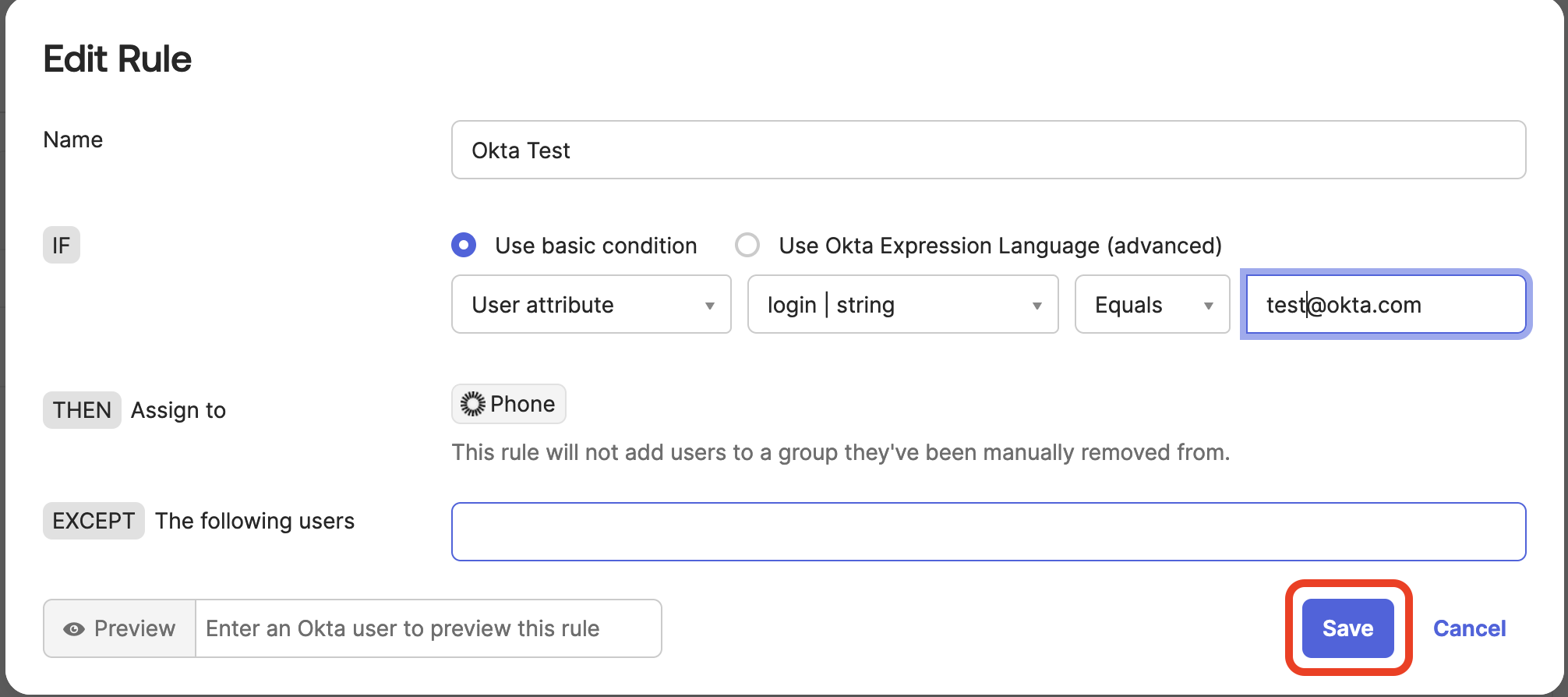Click the IF condition badge
1568x697 pixels.
click(62, 246)
